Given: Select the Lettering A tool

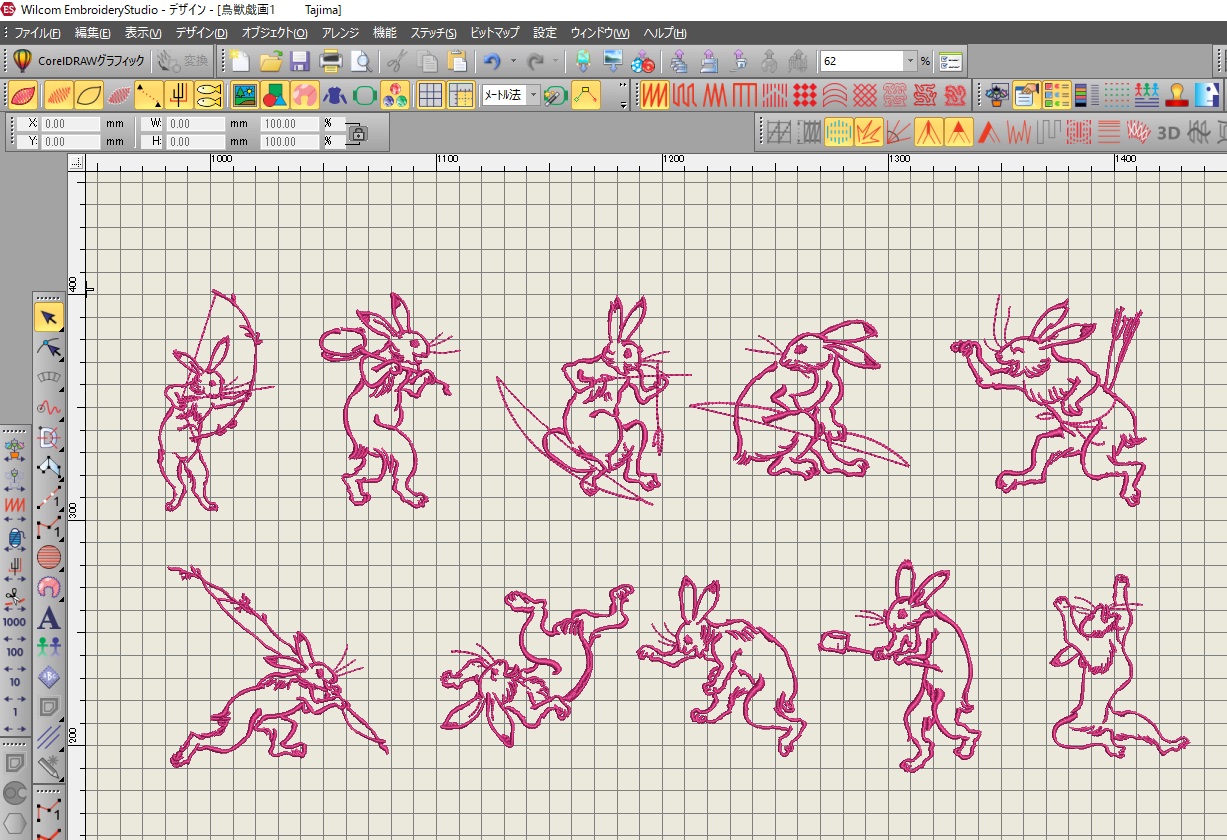Looking at the screenshot, I should pos(48,618).
